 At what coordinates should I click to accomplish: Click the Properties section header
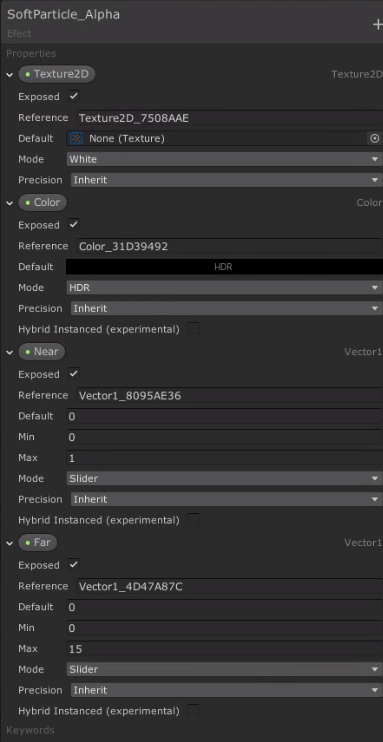[x=31, y=53]
